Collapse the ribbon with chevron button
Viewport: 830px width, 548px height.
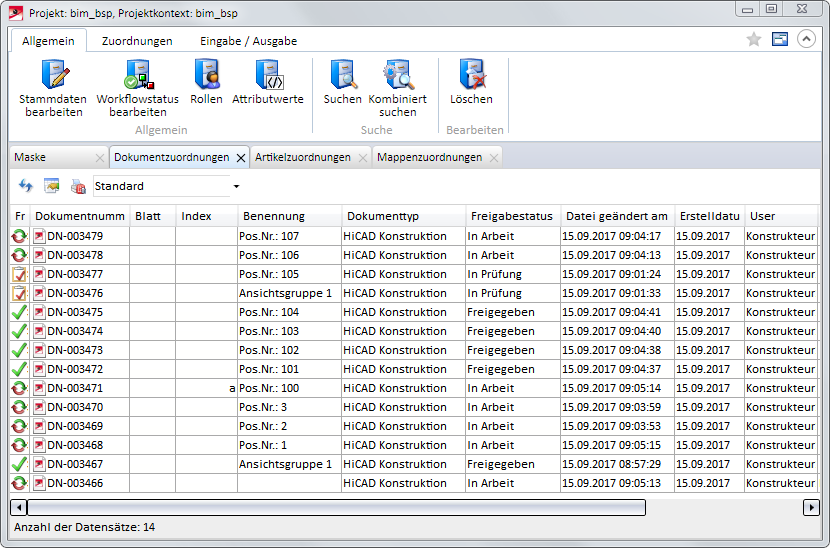tap(805, 39)
